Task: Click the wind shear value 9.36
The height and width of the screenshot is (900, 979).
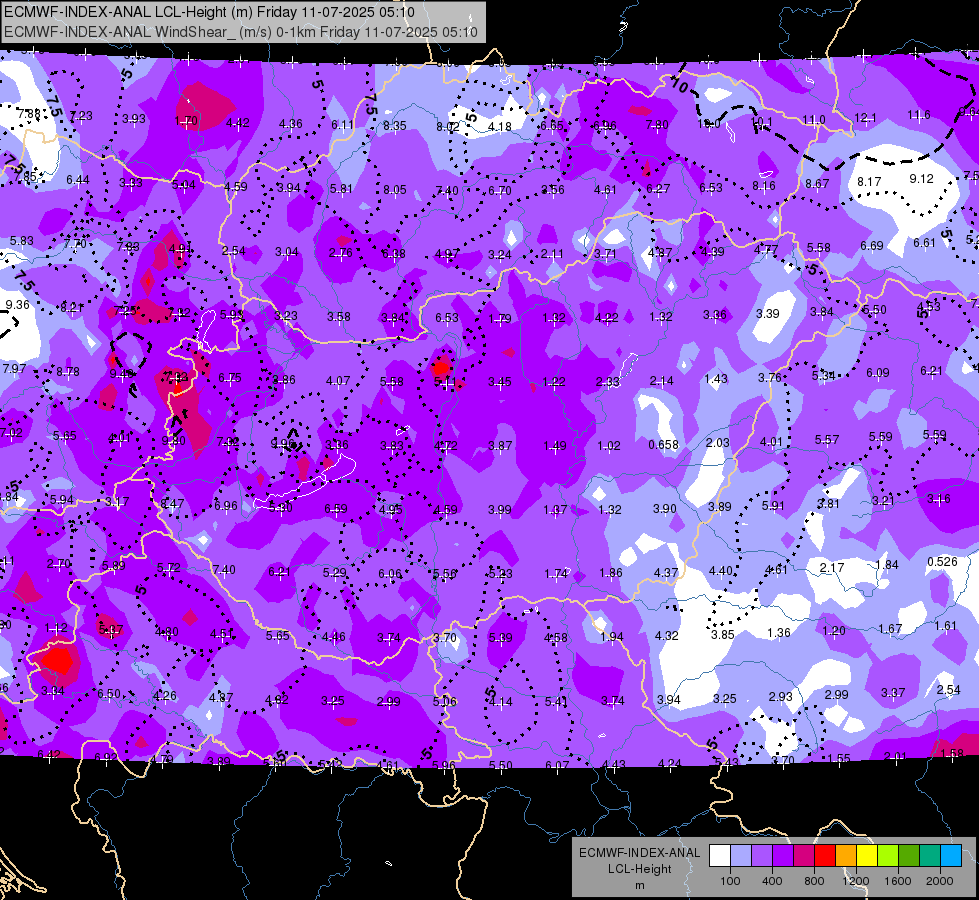Action: point(17,305)
